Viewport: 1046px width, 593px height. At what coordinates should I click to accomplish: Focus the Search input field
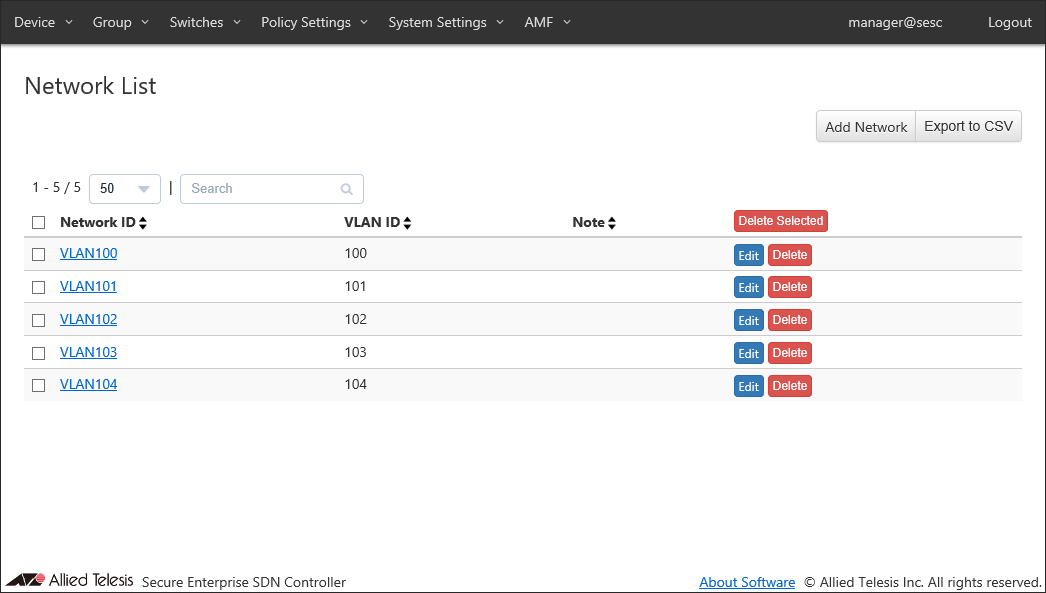click(262, 189)
